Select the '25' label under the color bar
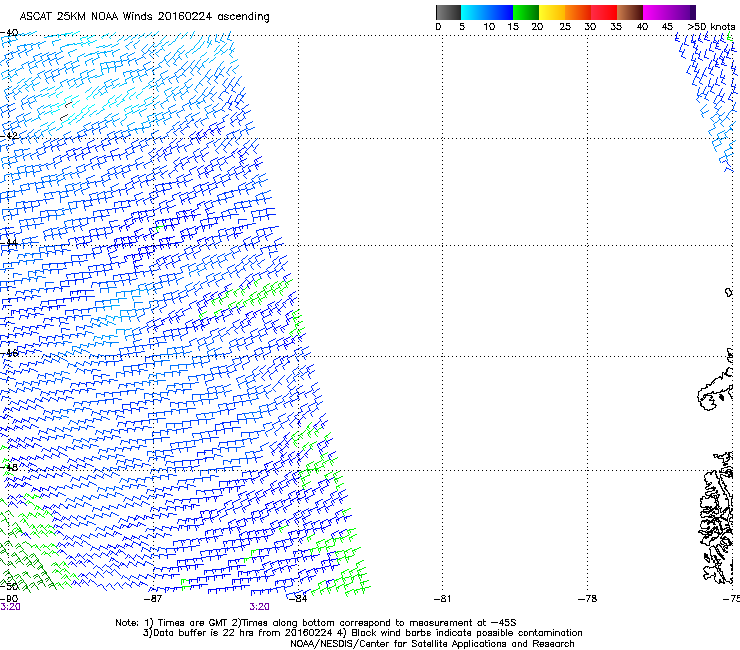 (x=565, y=27)
